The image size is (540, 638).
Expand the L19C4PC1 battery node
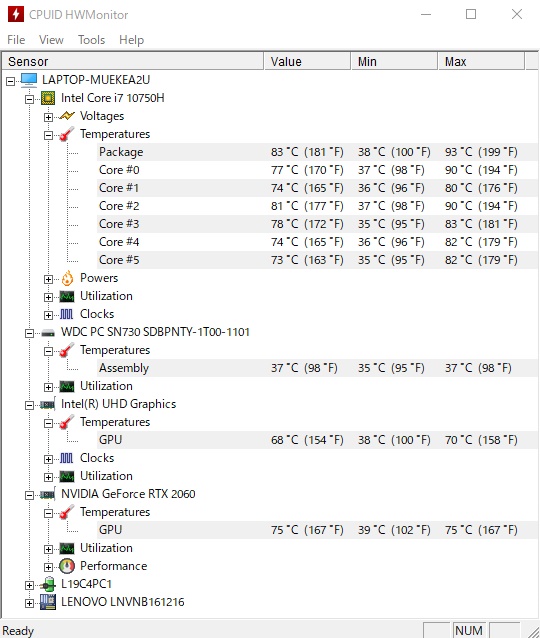click(29, 585)
